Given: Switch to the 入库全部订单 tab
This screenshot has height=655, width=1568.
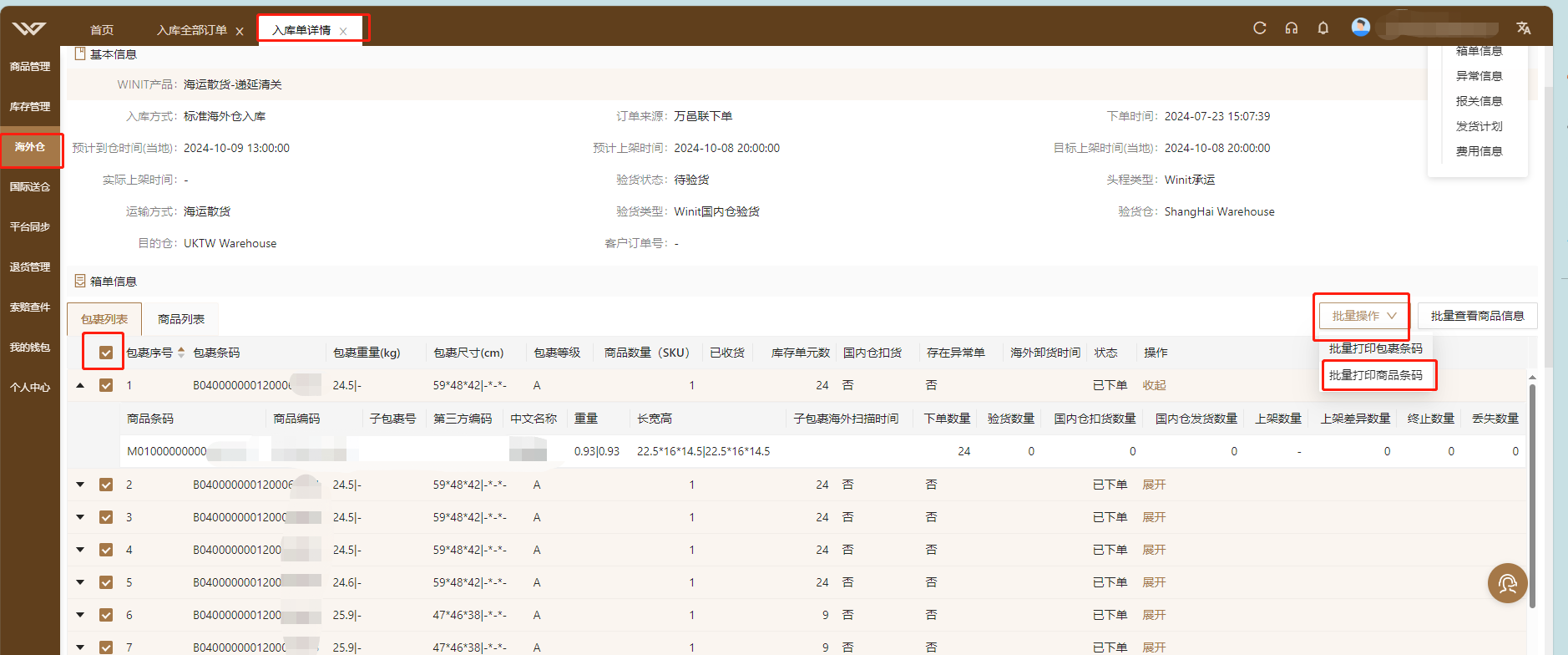Looking at the screenshot, I should pyautogui.click(x=192, y=30).
